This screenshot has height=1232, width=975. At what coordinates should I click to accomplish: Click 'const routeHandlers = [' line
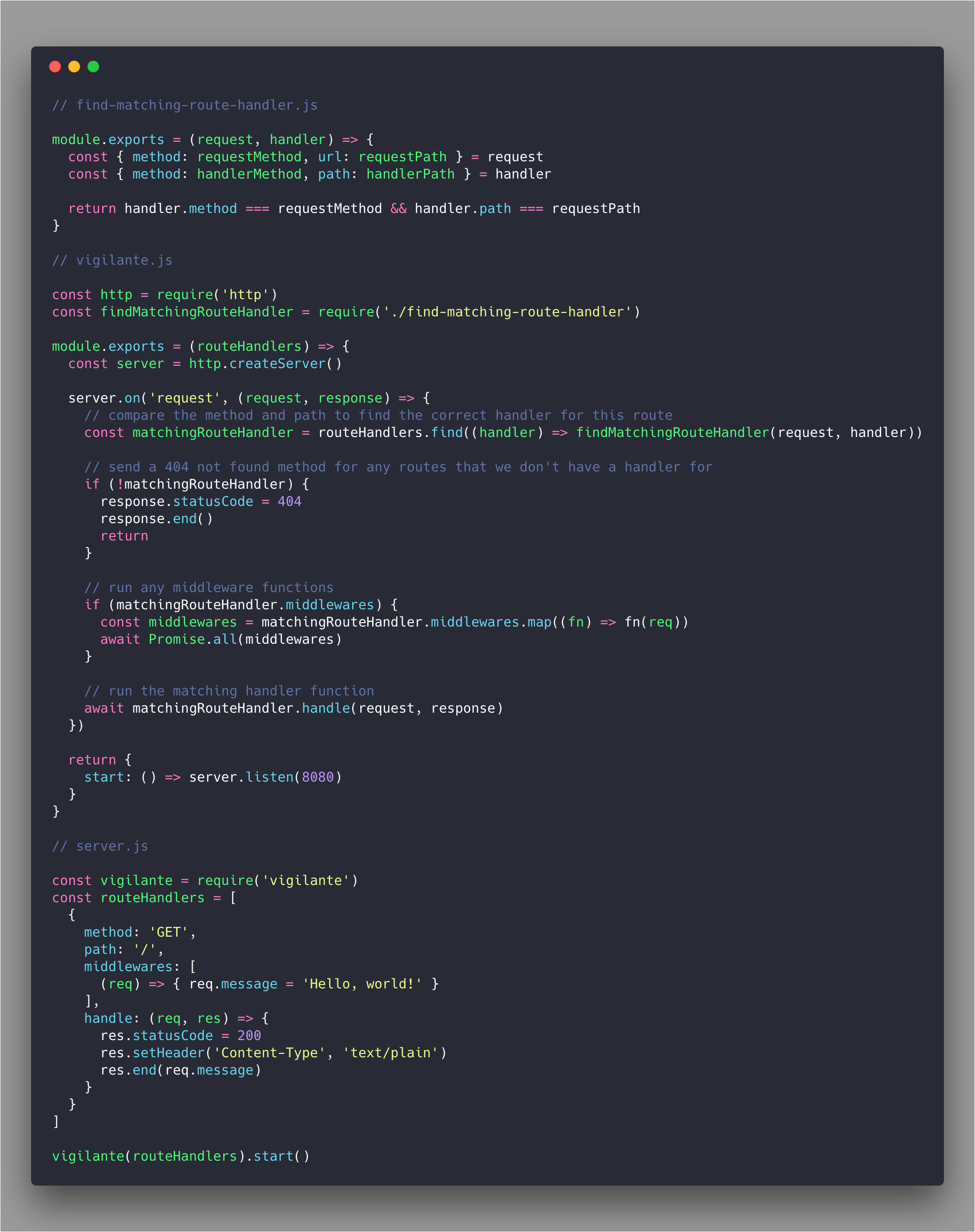pos(144,897)
